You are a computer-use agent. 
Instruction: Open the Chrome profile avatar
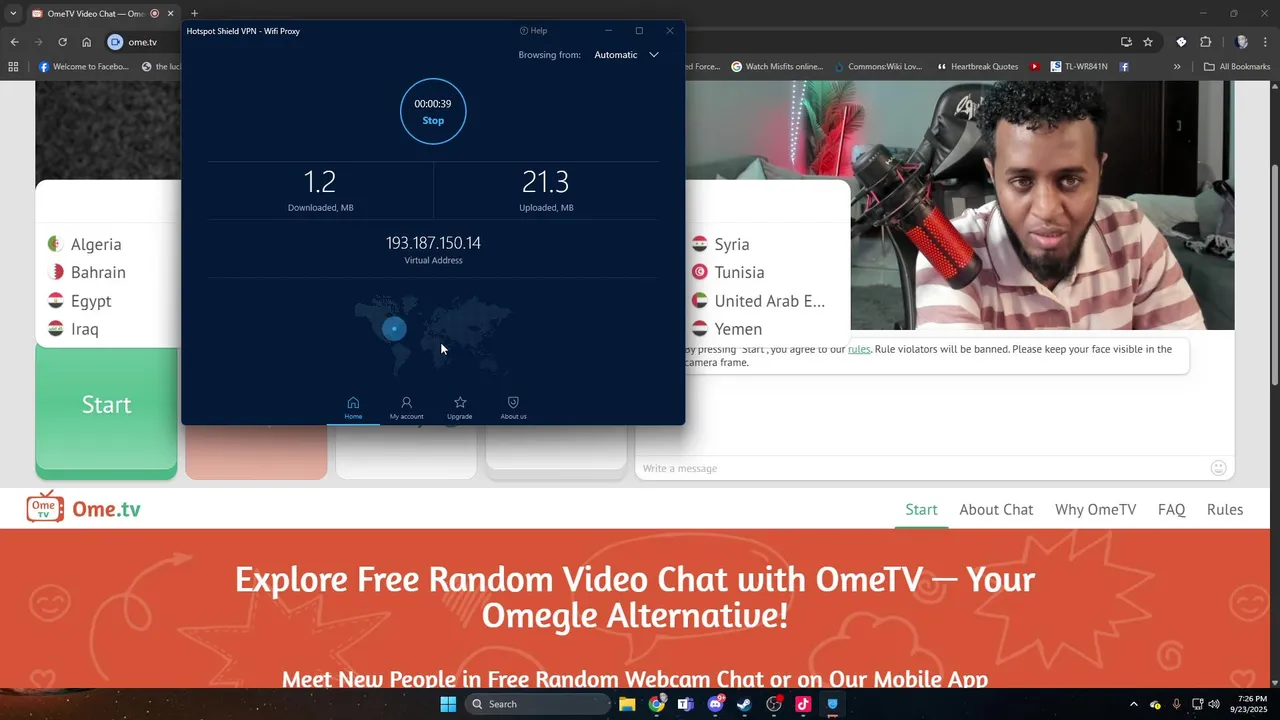pyautogui.click(x=1242, y=42)
